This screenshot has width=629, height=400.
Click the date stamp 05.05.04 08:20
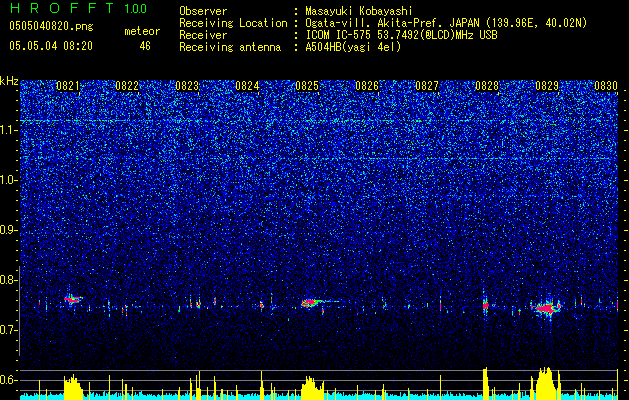51,46
